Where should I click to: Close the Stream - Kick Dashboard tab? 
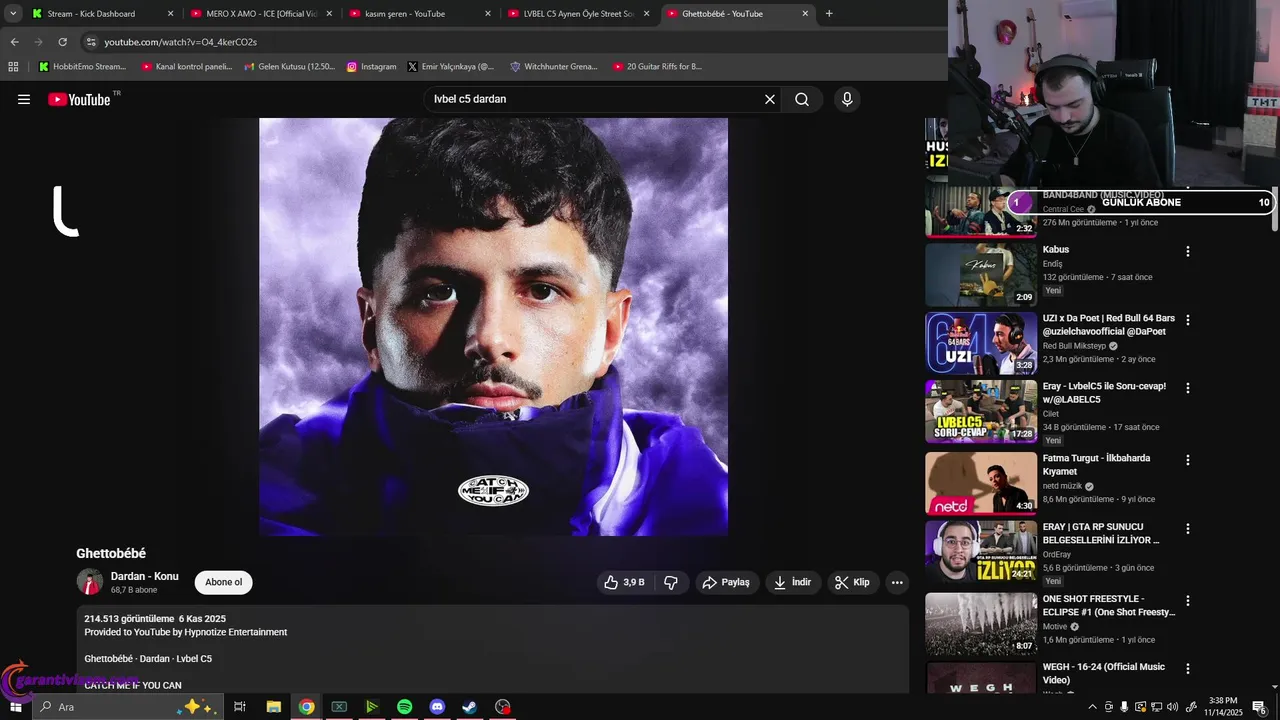pos(170,14)
